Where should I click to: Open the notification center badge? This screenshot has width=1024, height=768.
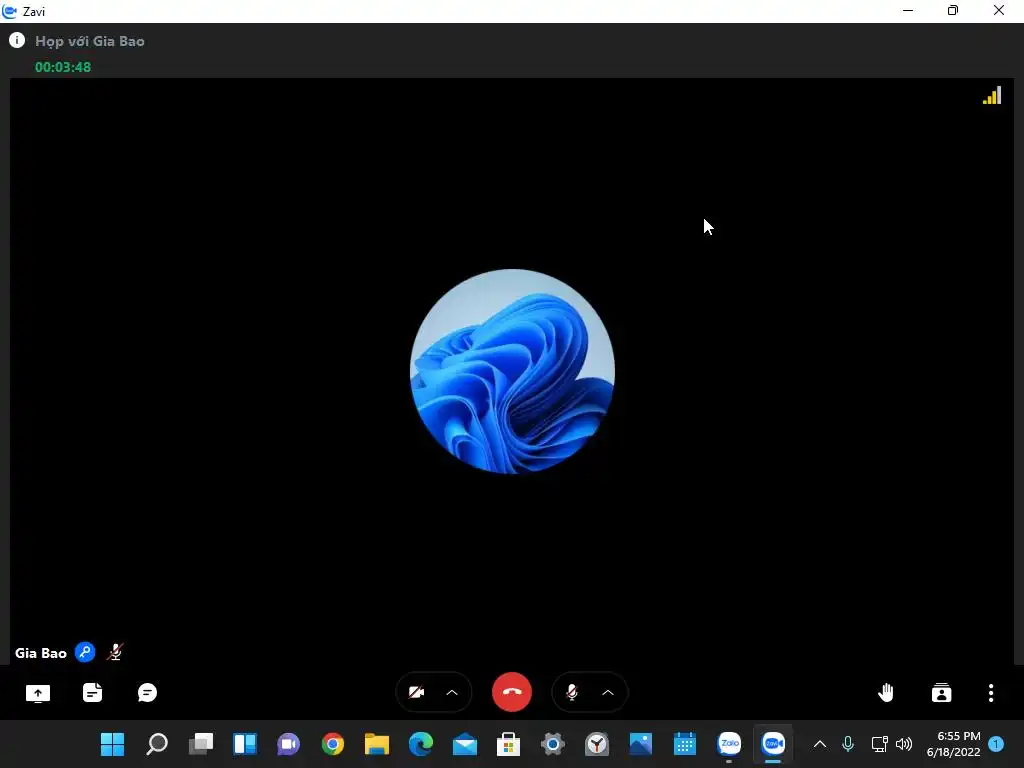(996, 744)
